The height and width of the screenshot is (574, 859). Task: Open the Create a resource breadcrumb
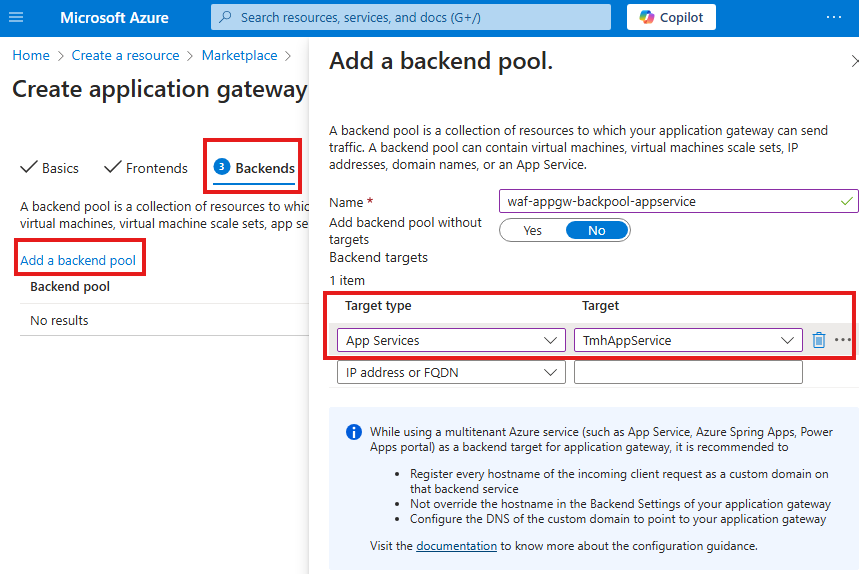(x=125, y=55)
